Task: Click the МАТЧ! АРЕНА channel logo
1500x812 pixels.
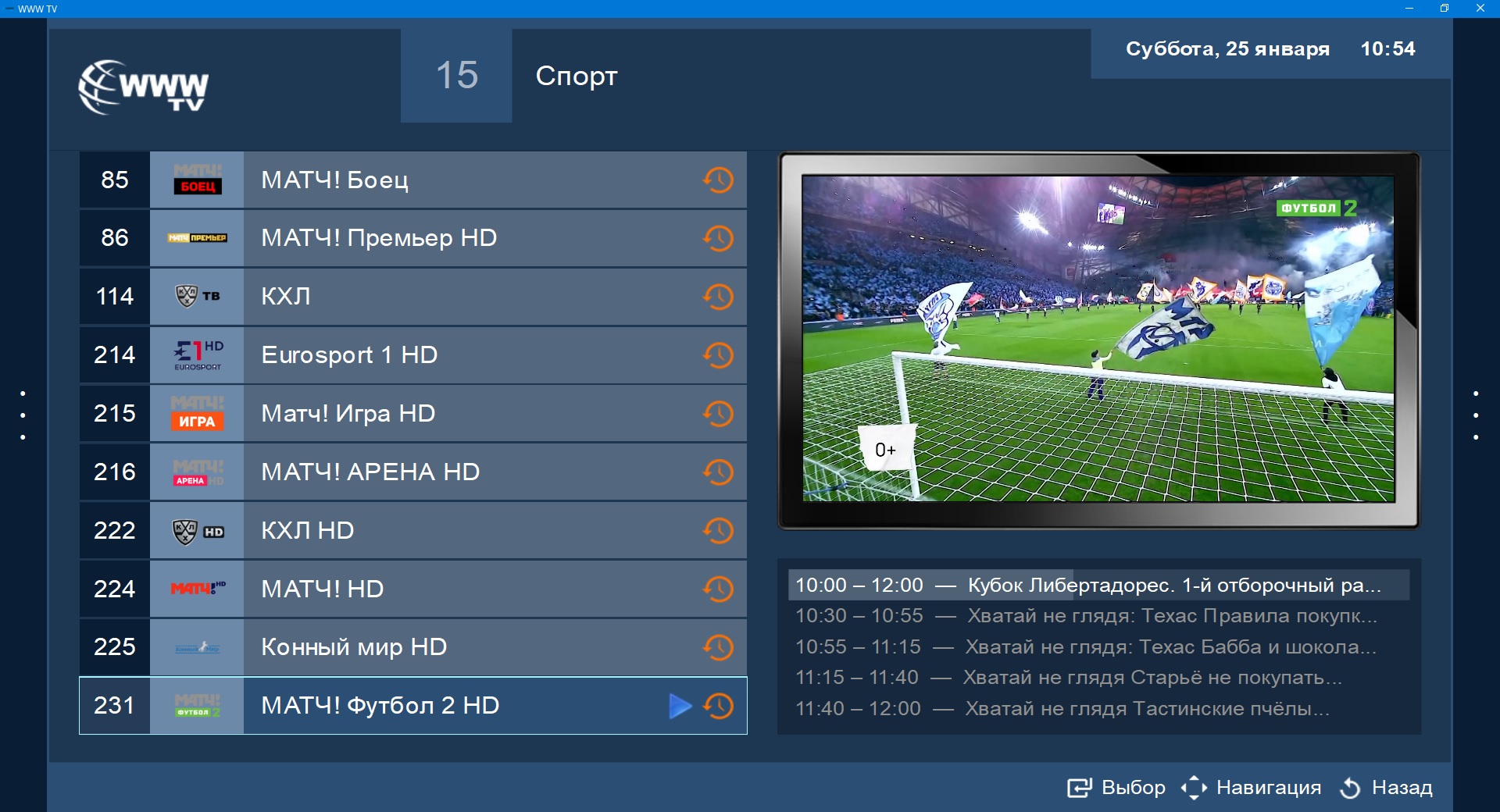Action: pos(197,472)
